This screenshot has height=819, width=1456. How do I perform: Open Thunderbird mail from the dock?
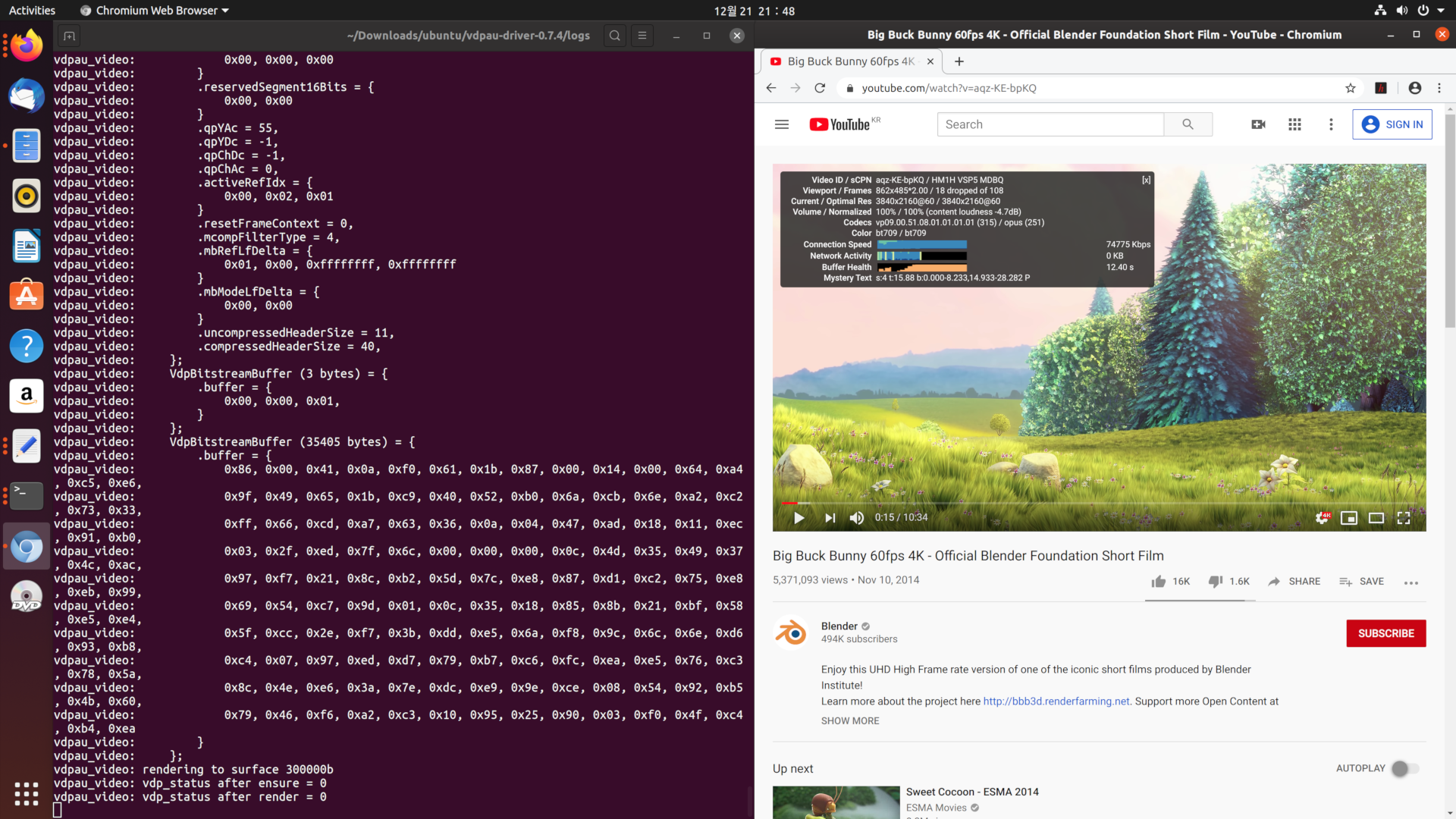point(27,96)
